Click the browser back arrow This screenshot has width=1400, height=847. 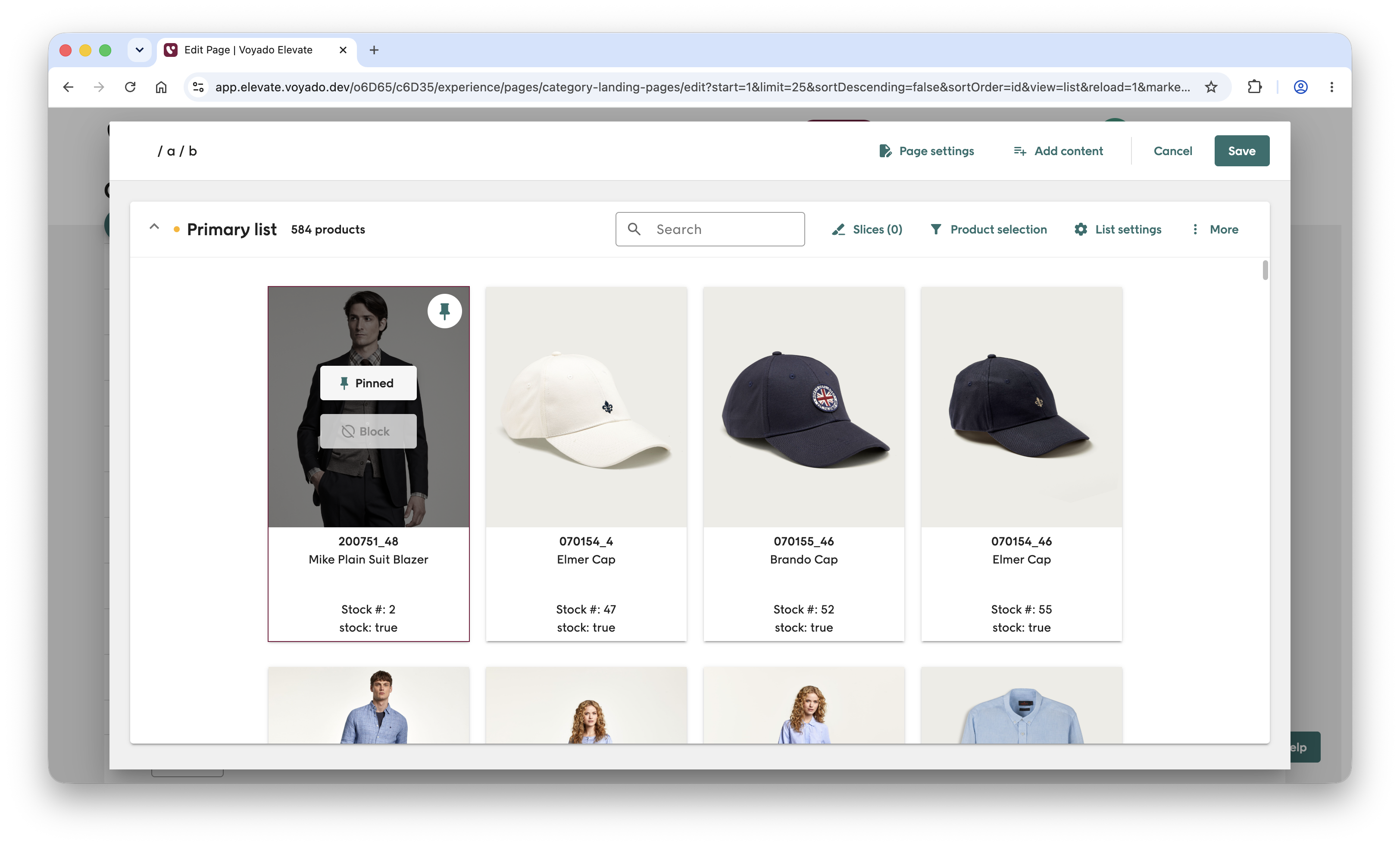click(x=68, y=87)
